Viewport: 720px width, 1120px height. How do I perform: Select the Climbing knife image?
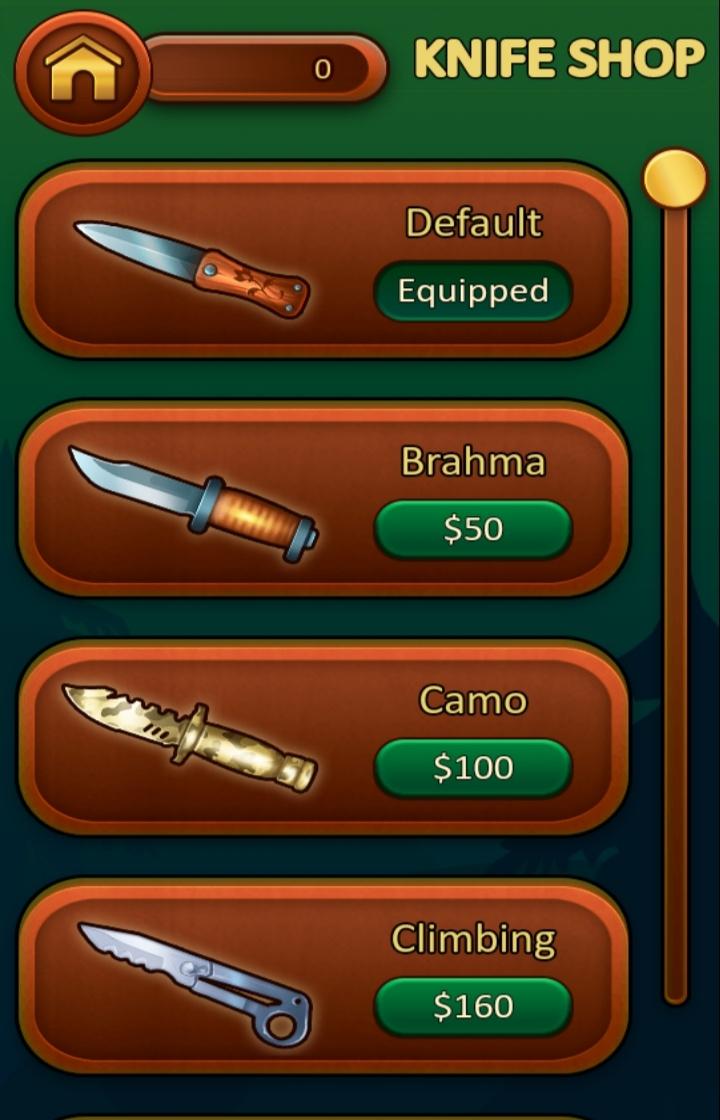click(195, 984)
